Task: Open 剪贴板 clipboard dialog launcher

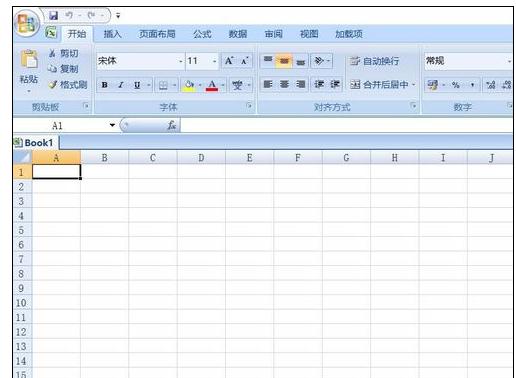Action: [86, 106]
